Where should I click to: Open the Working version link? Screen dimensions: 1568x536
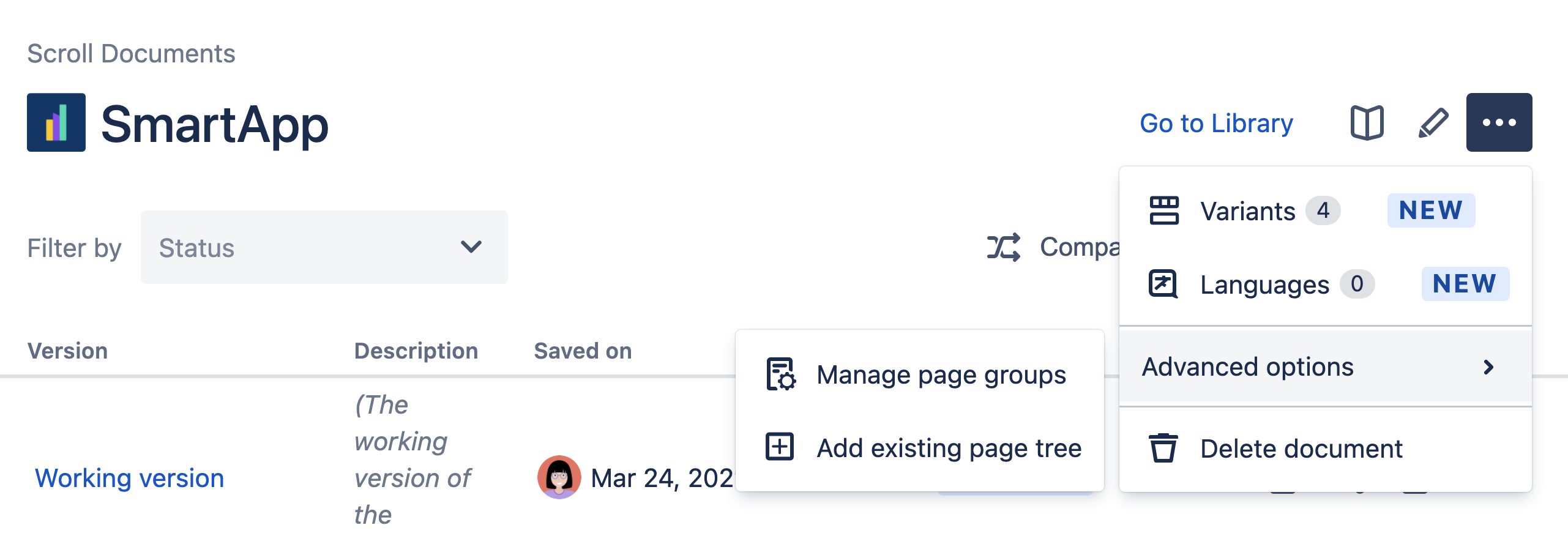(x=129, y=478)
